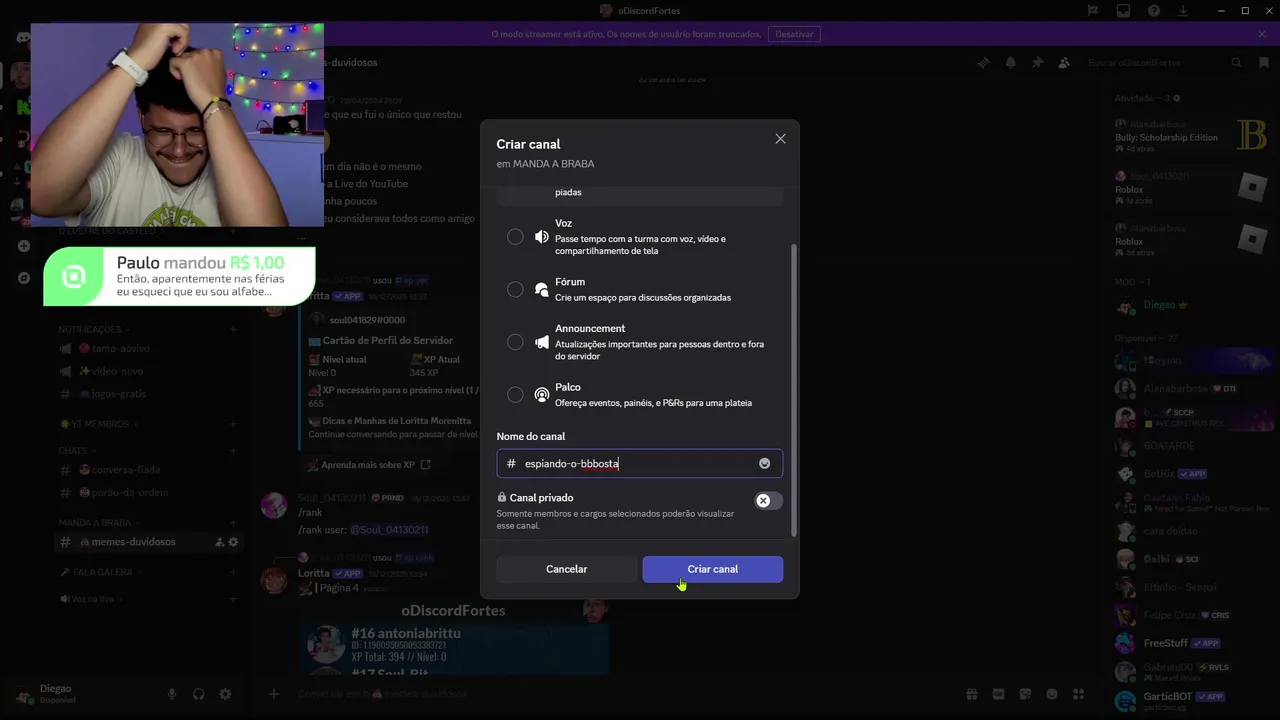Focus the Nome do canal input field
The width and height of the screenshot is (1280, 720).
(x=639, y=463)
